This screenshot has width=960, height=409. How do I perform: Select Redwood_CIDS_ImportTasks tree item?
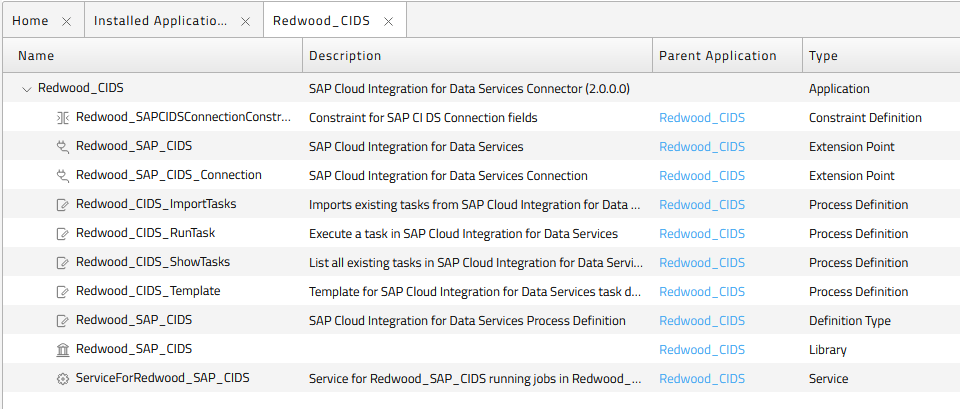pyautogui.click(x=156, y=204)
